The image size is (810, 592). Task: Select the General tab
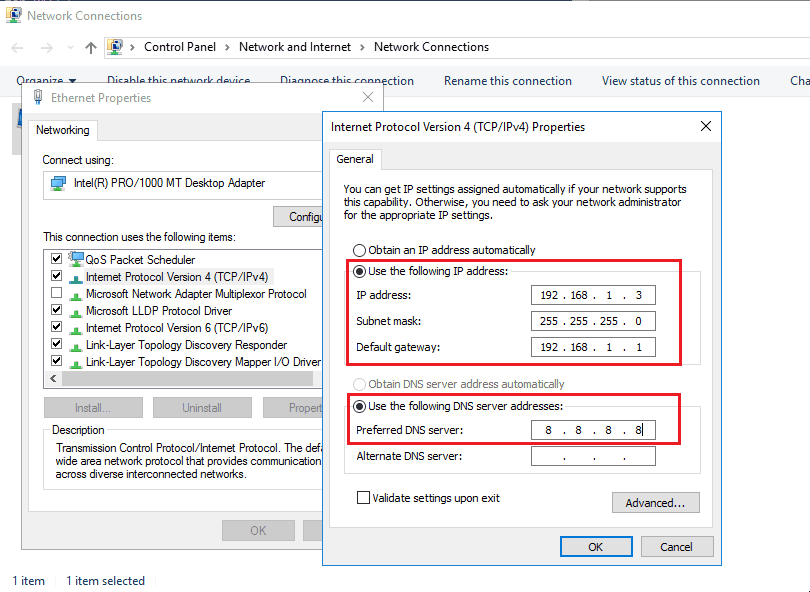click(x=355, y=159)
